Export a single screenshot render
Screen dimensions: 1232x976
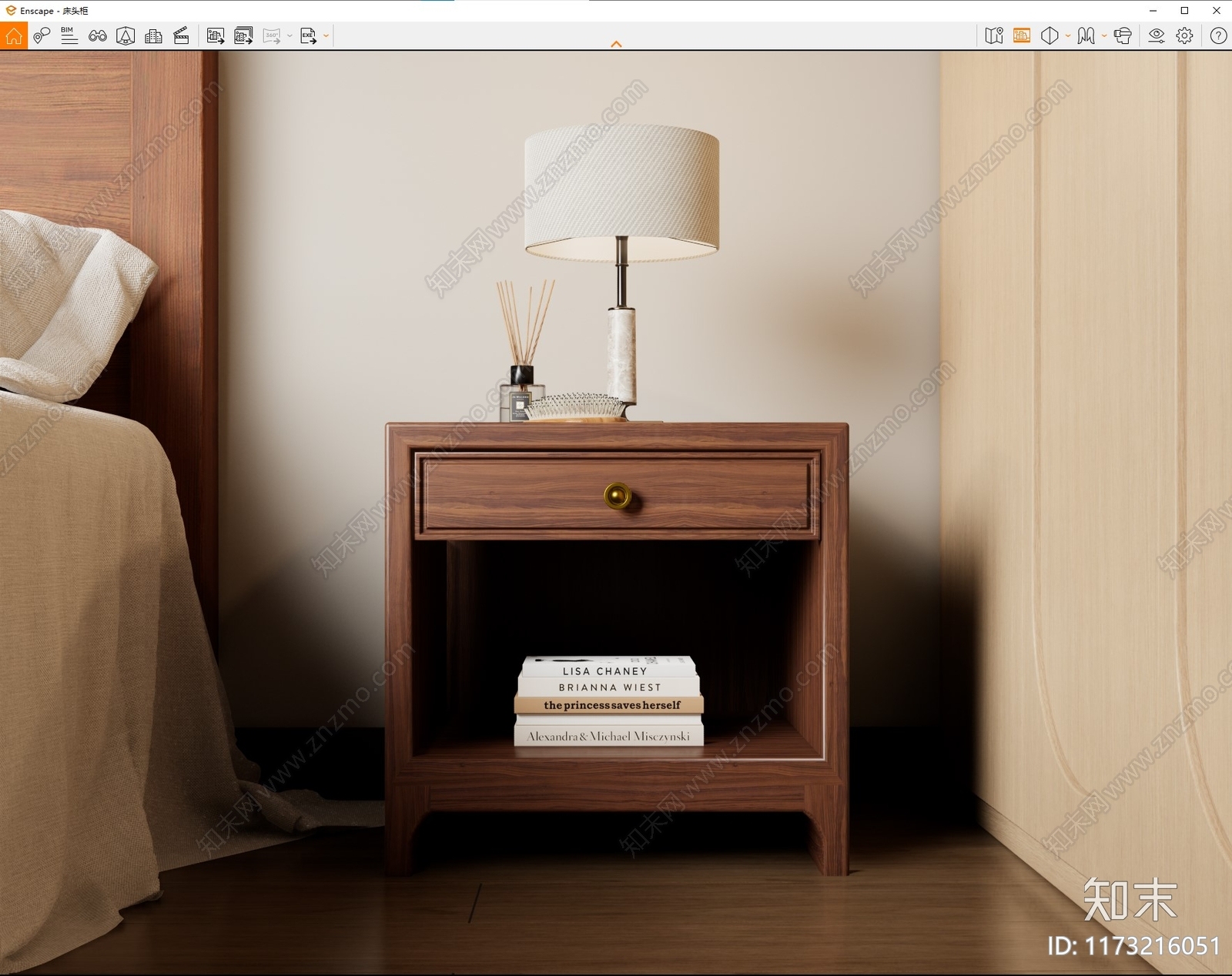[216, 35]
